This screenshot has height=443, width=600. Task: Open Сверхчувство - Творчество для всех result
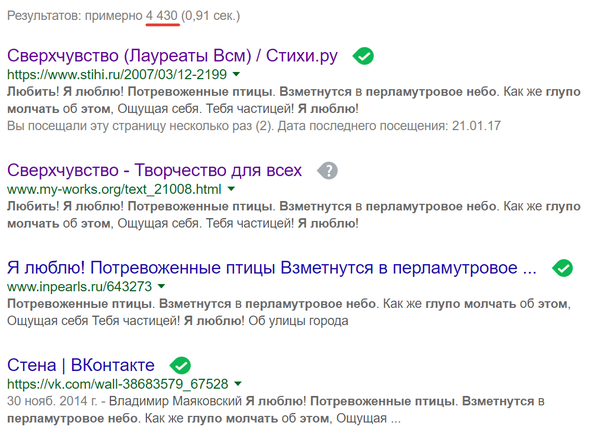(x=154, y=171)
